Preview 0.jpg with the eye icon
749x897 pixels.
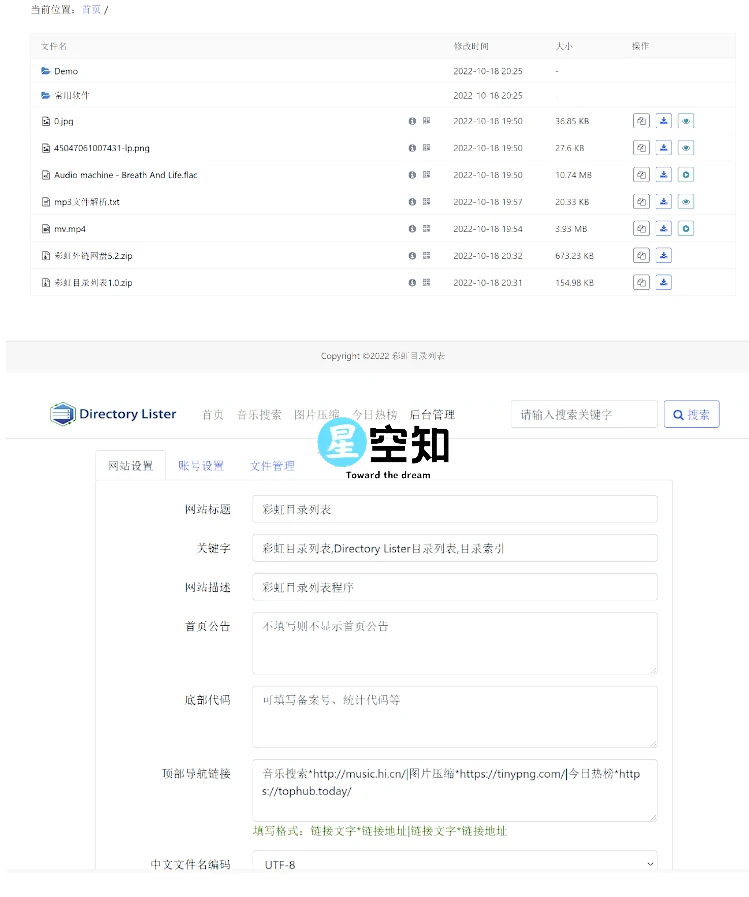coord(686,121)
